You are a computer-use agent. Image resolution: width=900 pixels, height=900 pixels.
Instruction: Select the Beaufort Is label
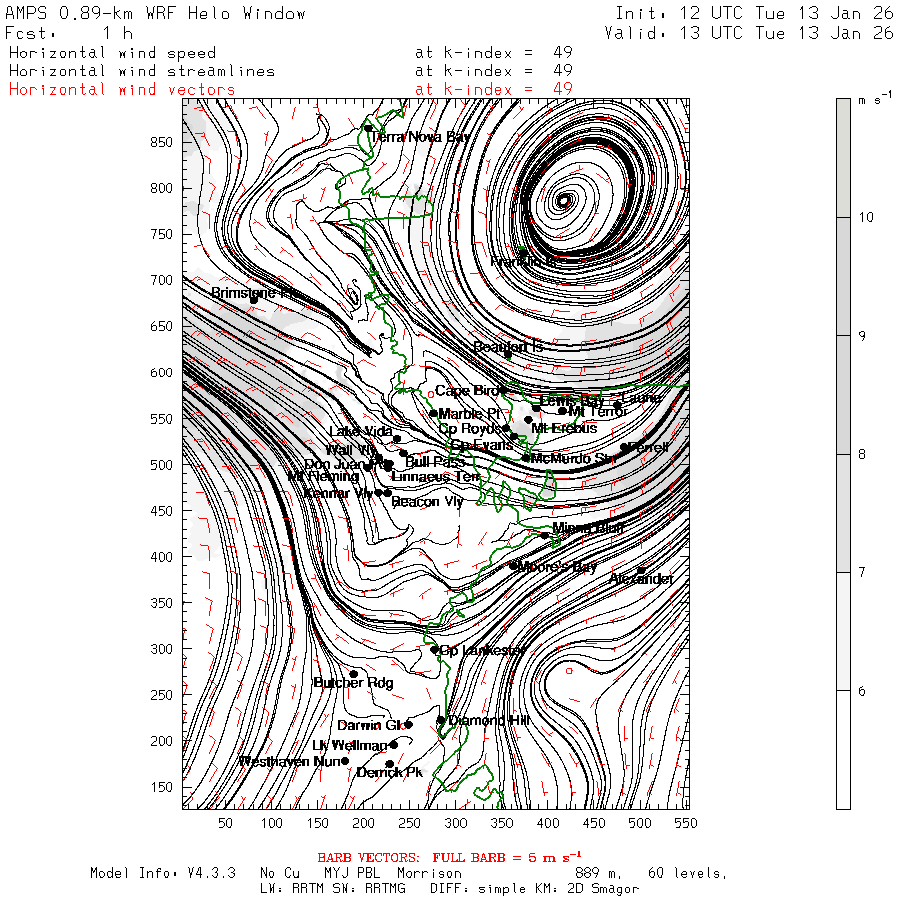pos(508,347)
